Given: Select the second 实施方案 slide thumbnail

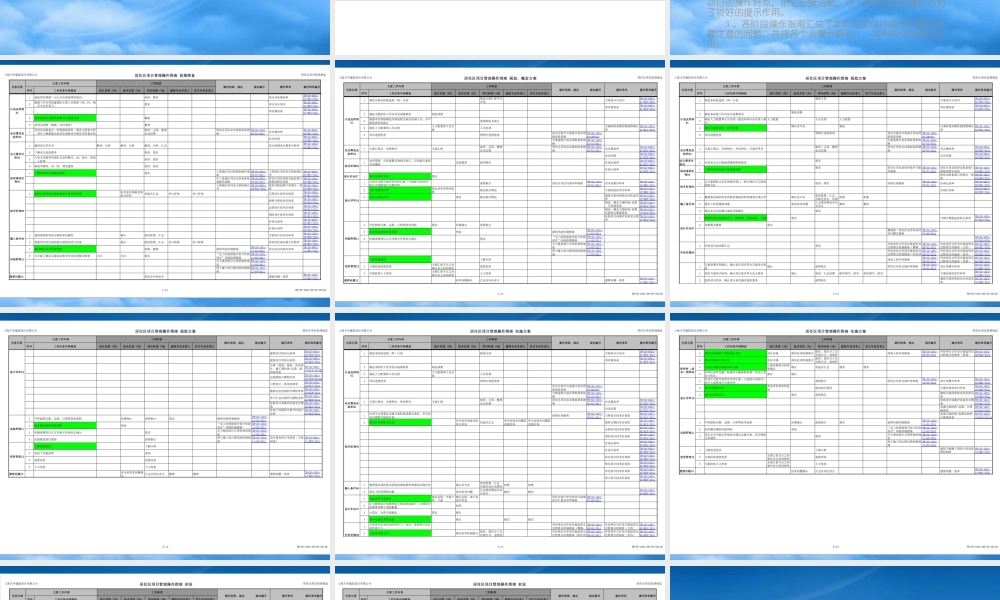Looking at the screenshot, I should (835, 437).
